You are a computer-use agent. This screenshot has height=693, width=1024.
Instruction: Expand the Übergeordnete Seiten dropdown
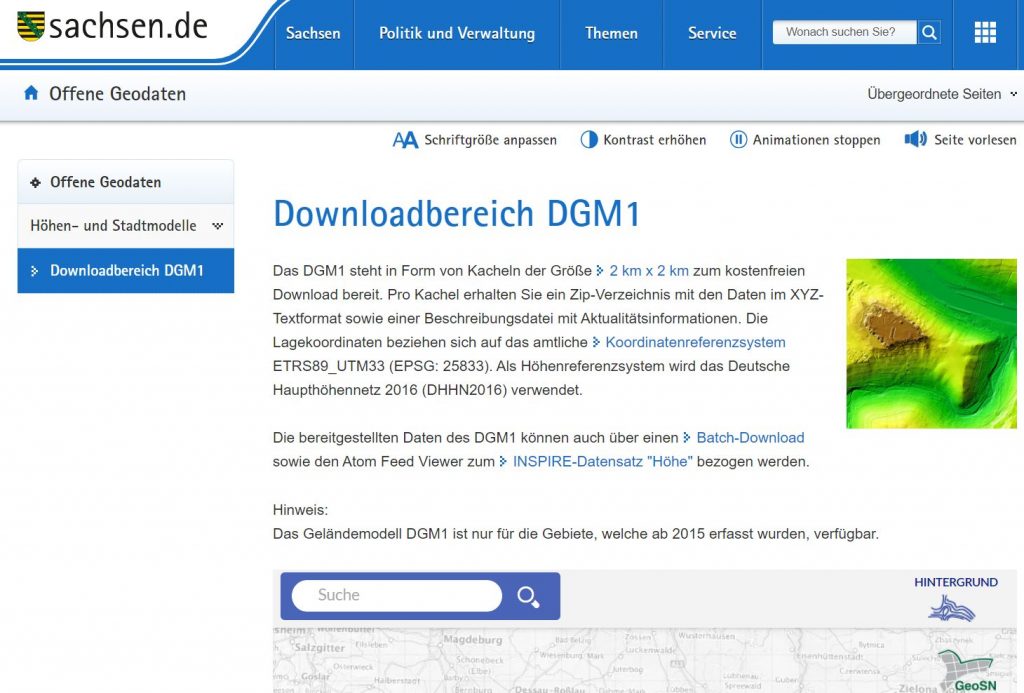942,94
